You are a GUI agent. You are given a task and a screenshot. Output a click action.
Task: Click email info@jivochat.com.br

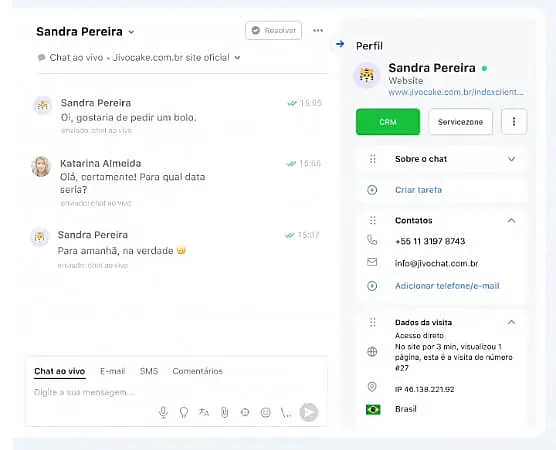coord(437,263)
